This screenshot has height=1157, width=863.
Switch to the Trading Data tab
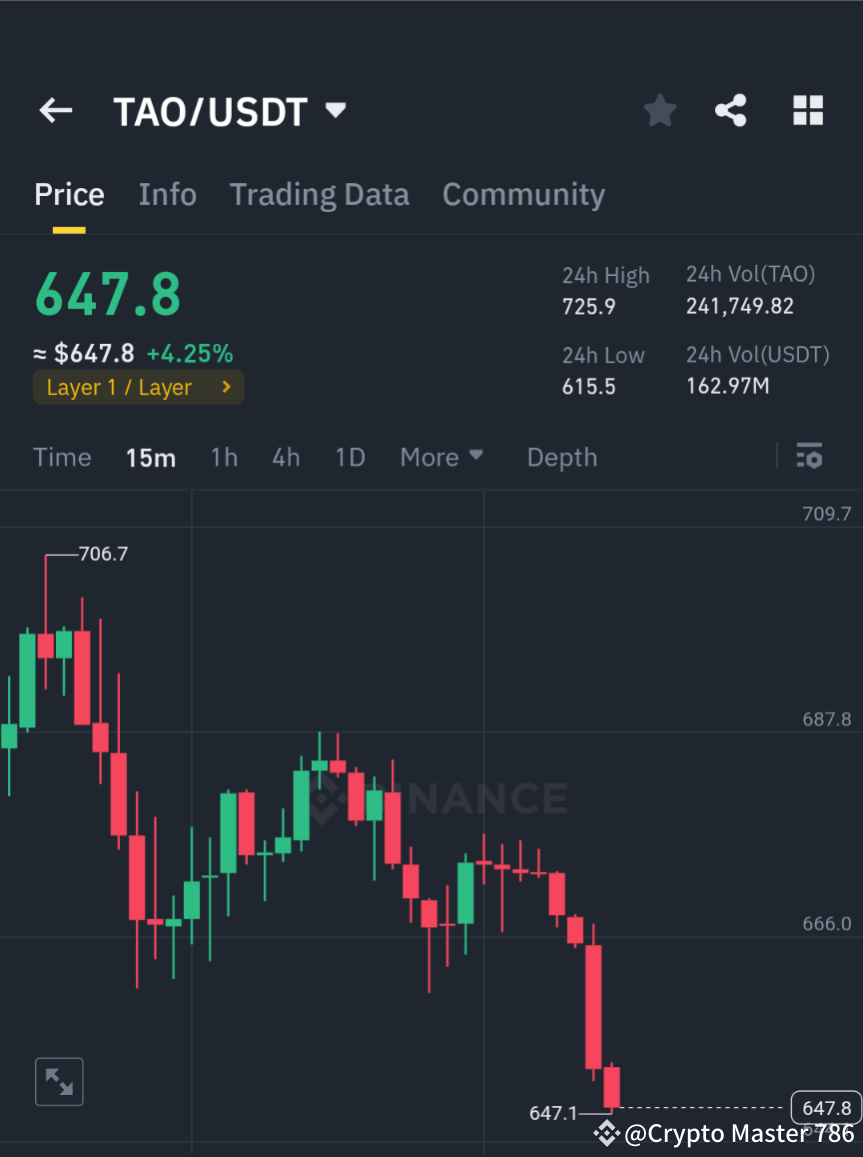click(x=319, y=194)
